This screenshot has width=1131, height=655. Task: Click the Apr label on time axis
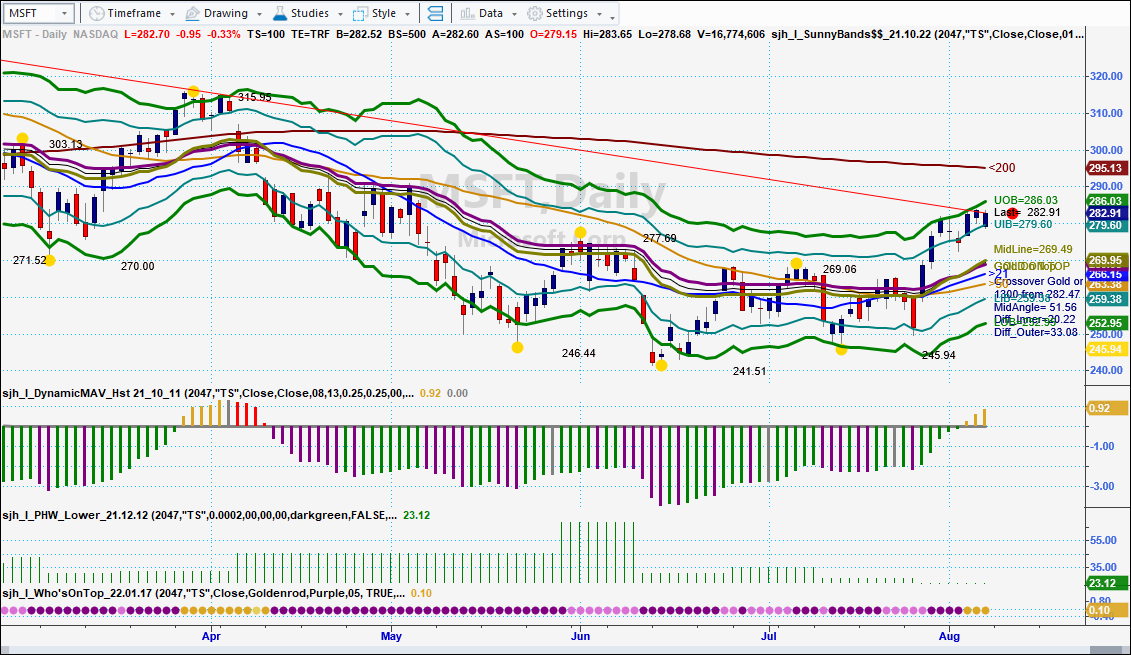211,636
